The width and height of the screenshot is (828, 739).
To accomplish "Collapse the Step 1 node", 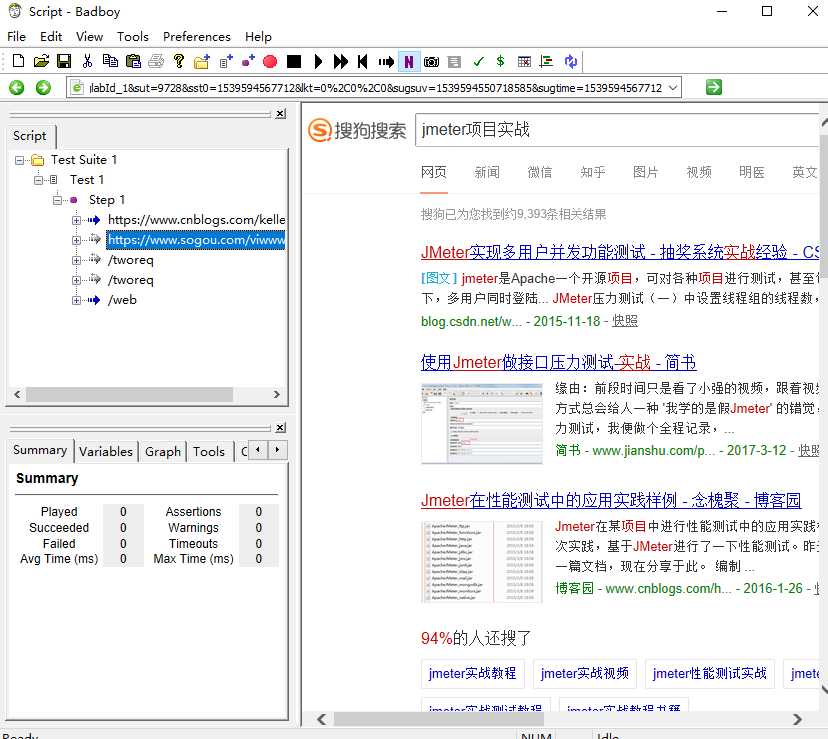I will click(x=58, y=200).
